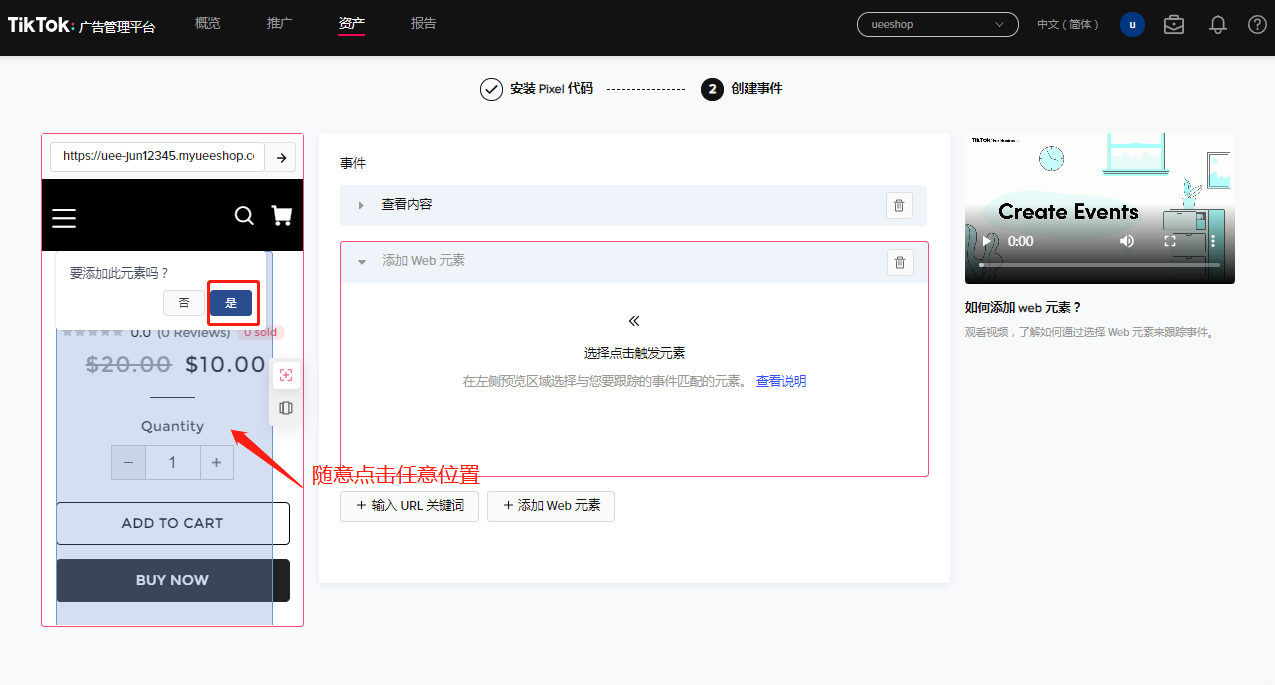
Task: Delete the 查看内容 event
Action: pyautogui.click(x=899, y=205)
